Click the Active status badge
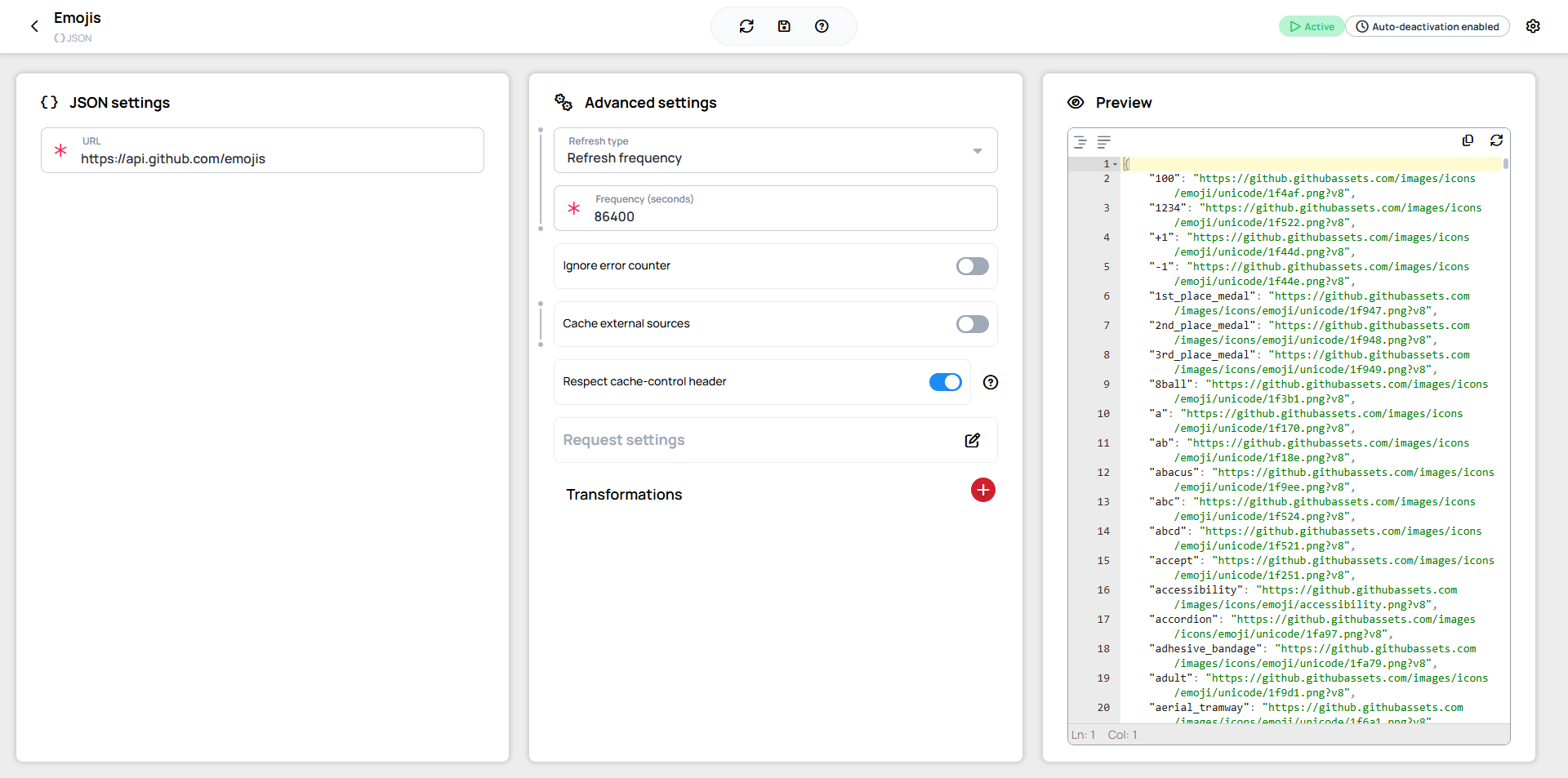1568x778 pixels. [x=1311, y=26]
